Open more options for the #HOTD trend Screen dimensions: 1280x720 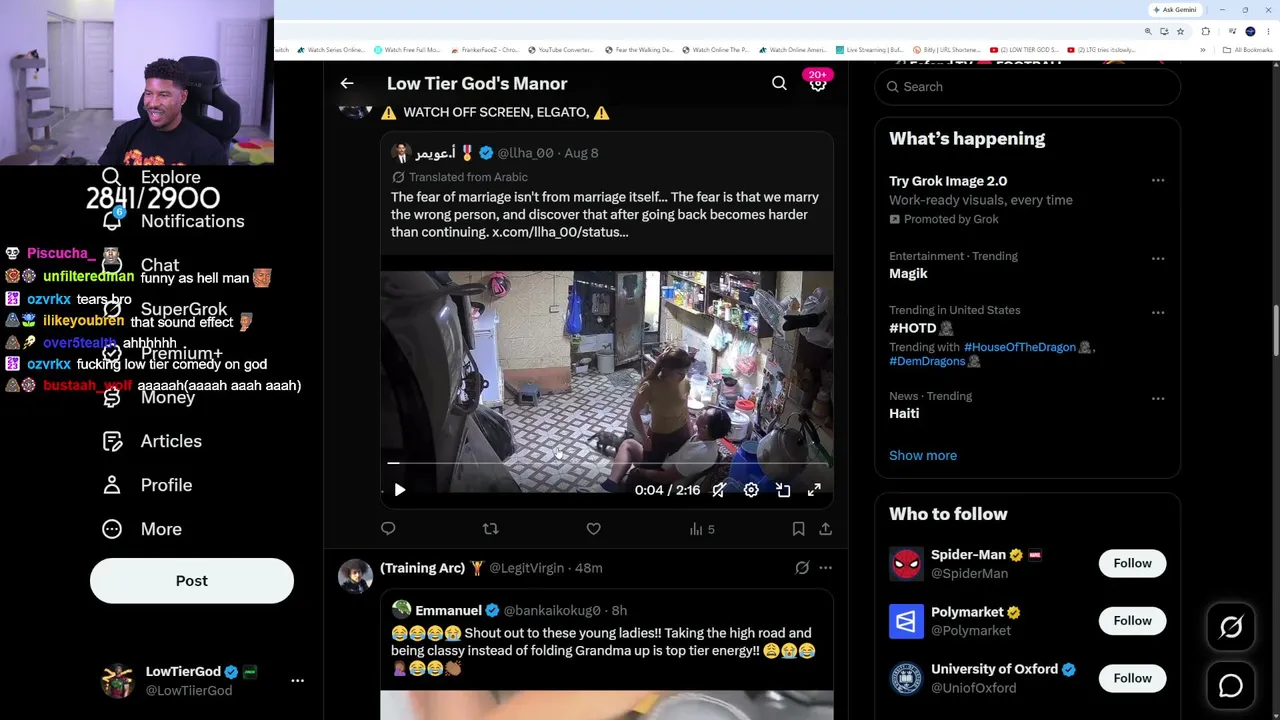pos(1158,313)
